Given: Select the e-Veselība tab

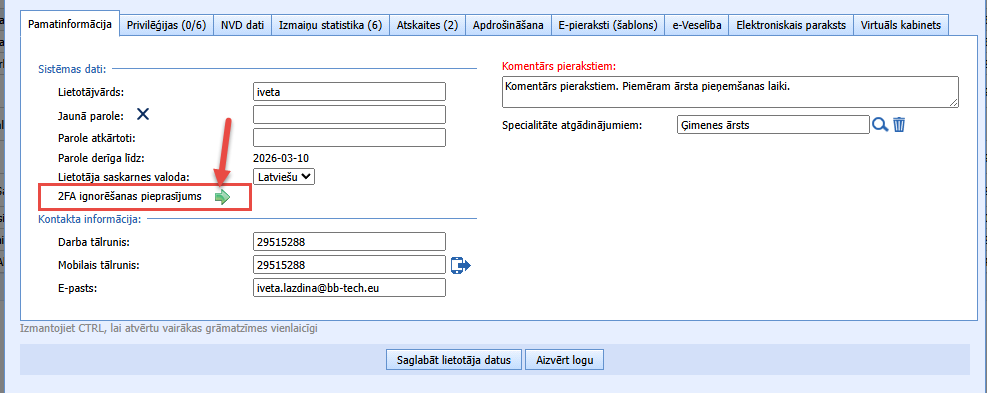Looking at the screenshot, I should pyautogui.click(x=697, y=25).
